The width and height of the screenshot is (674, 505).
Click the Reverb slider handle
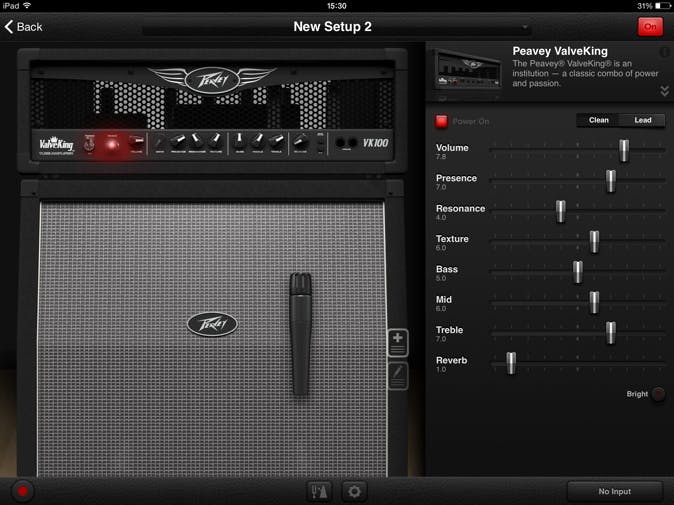[511, 363]
